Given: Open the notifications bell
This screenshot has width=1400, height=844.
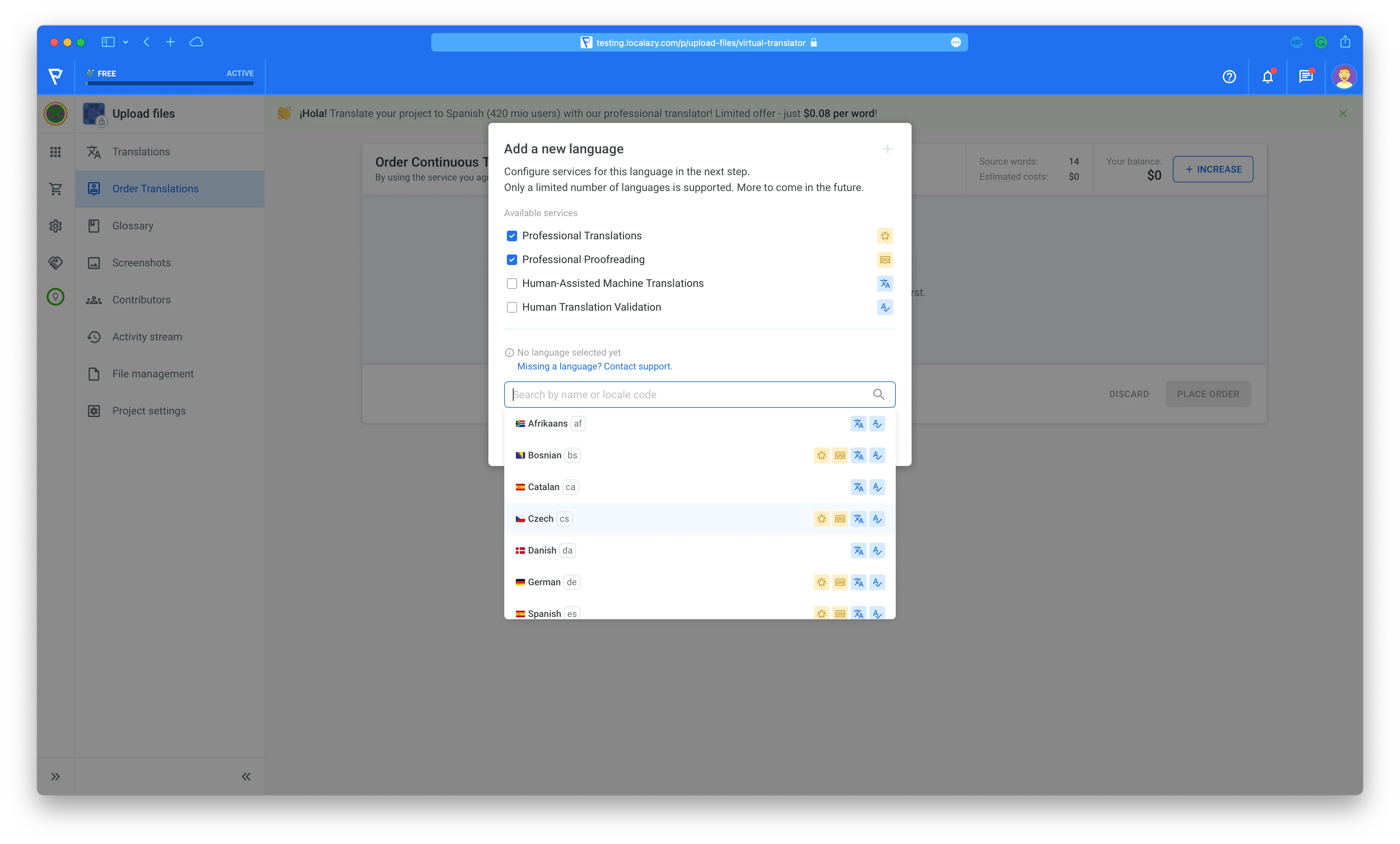Looking at the screenshot, I should [x=1268, y=77].
